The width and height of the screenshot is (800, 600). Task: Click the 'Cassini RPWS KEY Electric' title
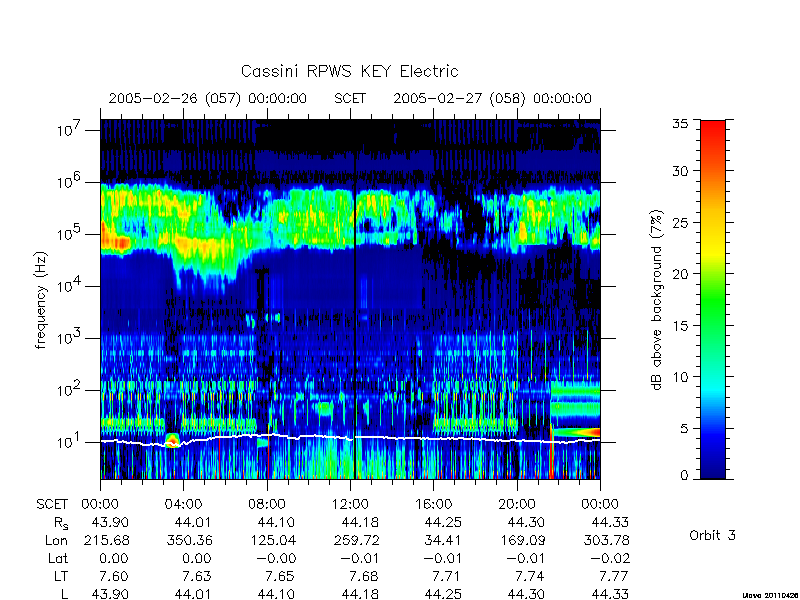(349, 71)
